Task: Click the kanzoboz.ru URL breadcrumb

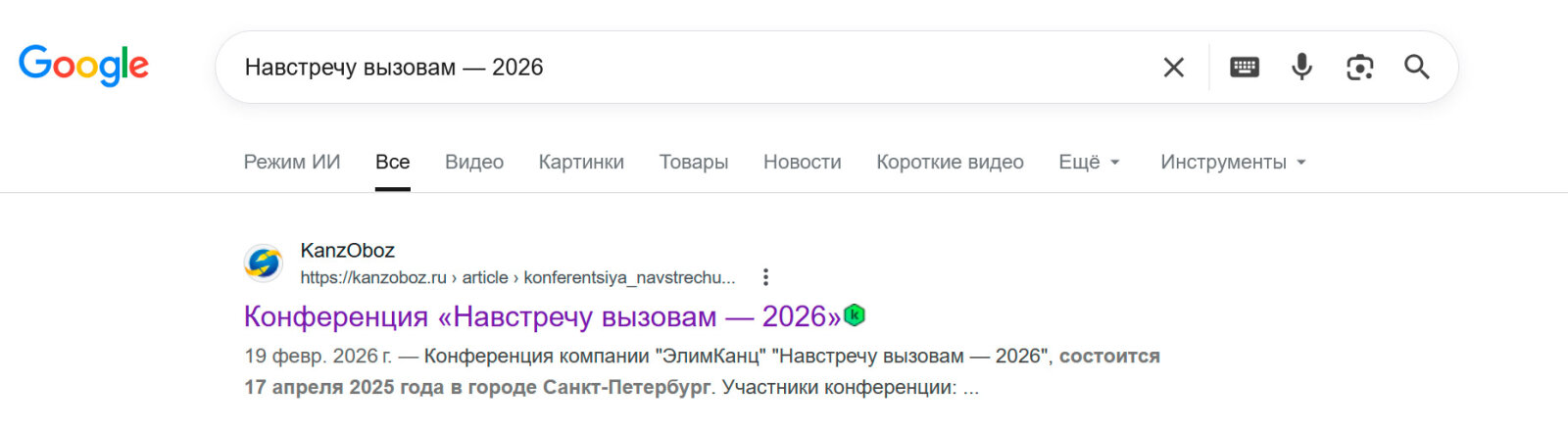Action: point(517,277)
